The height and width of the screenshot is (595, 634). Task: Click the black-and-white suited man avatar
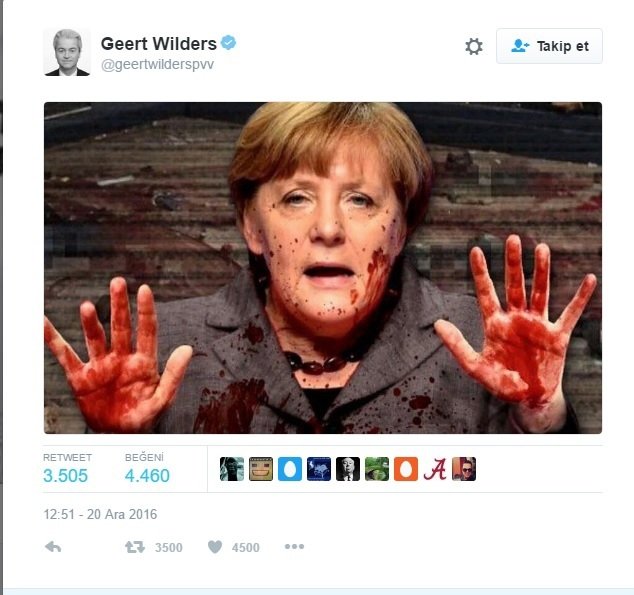348,469
